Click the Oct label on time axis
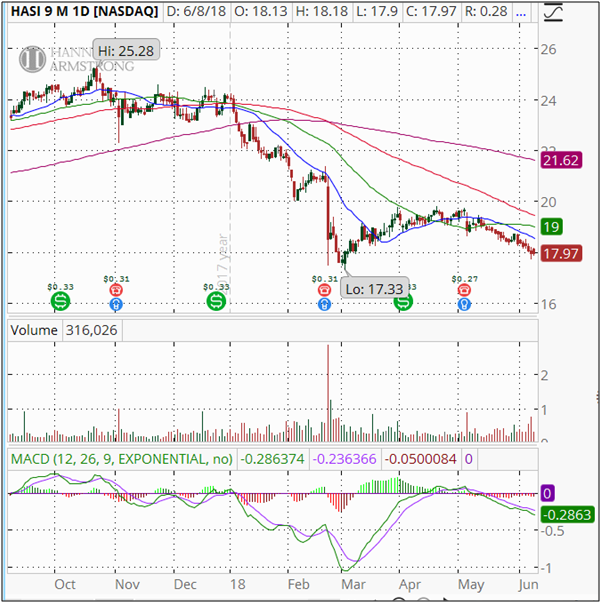Screen dimensions: 602x603 [65, 585]
